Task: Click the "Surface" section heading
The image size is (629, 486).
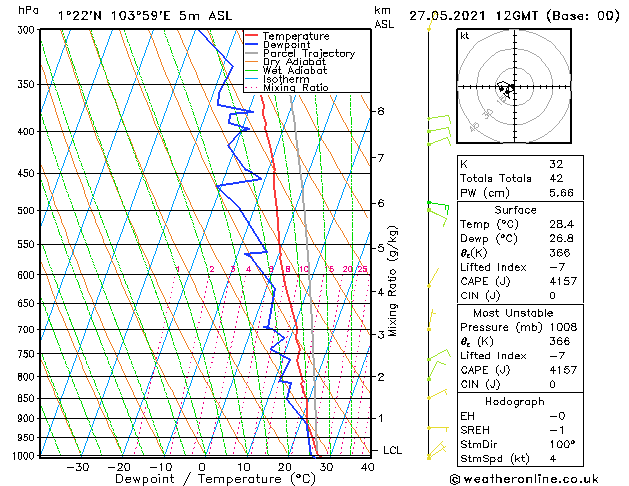Action: pyautogui.click(x=515, y=210)
